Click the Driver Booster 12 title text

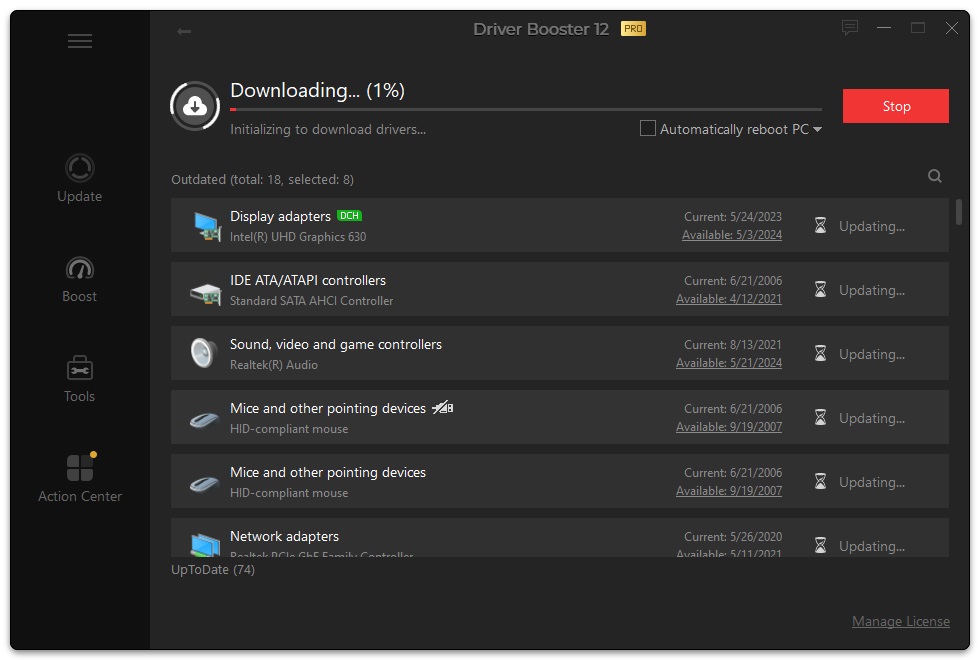pyautogui.click(x=541, y=29)
